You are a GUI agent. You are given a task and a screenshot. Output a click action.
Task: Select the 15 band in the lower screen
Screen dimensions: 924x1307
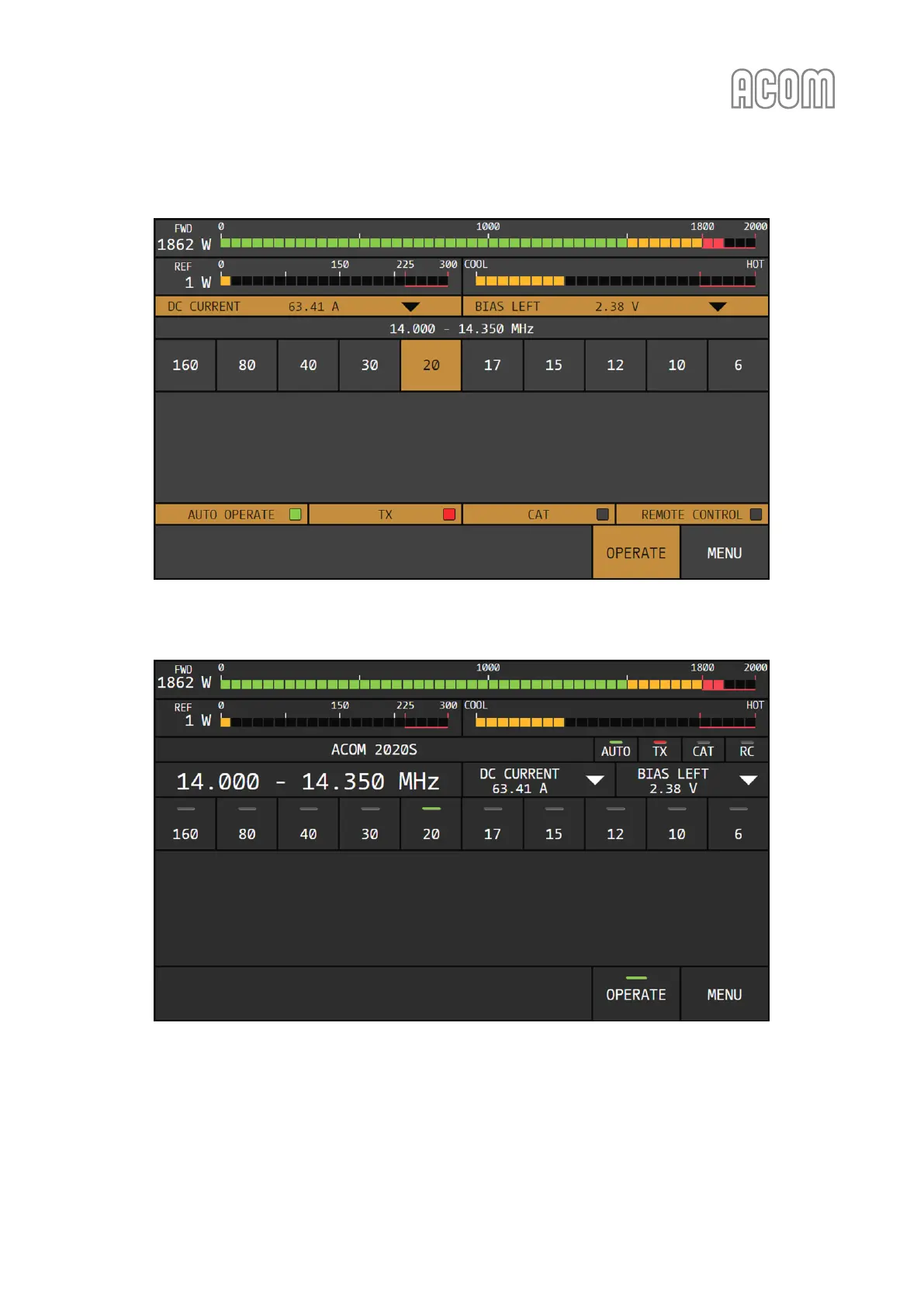(x=554, y=825)
